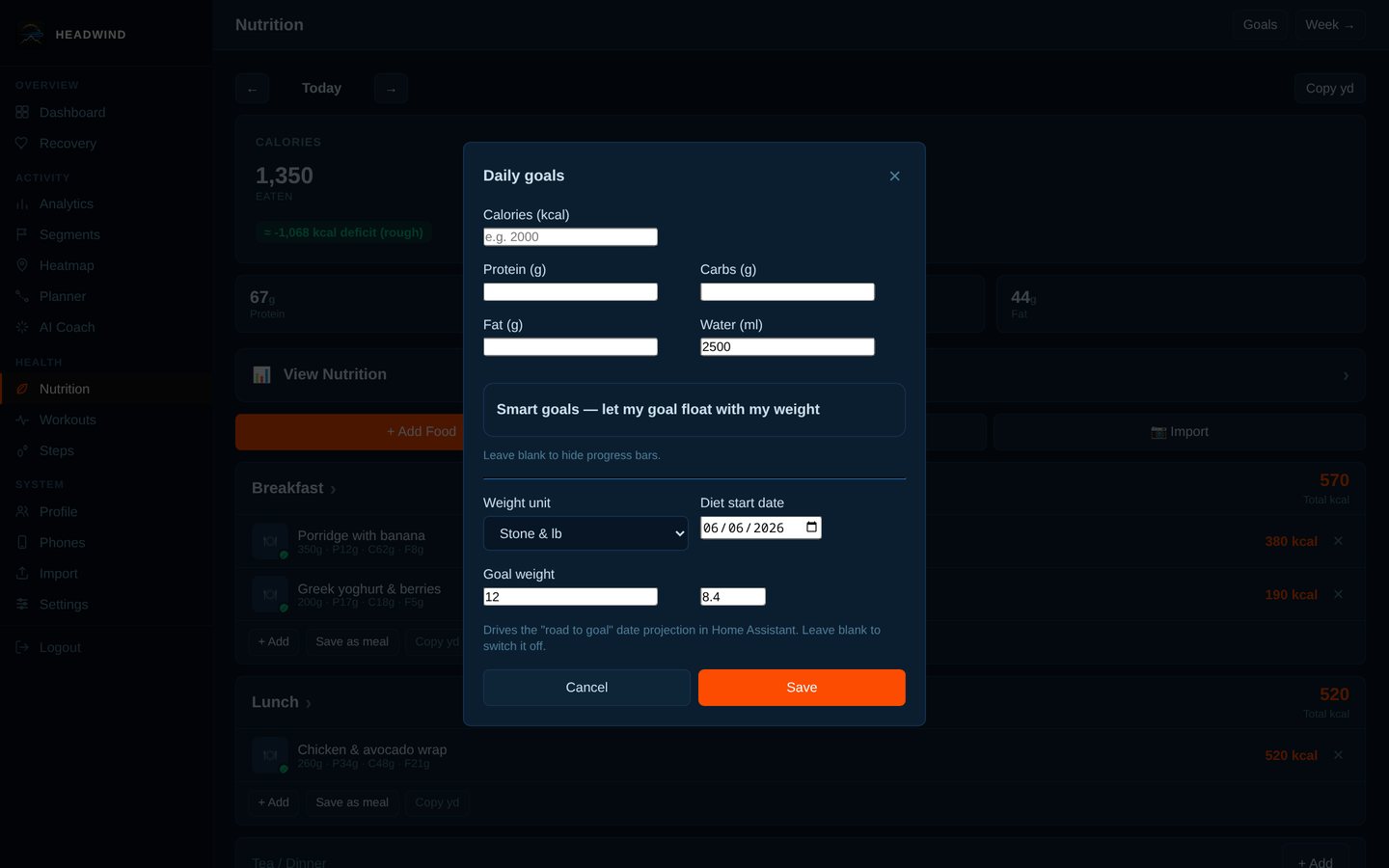Go to the next day arrow
This screenshot has height=868, width=1389.
(391, 89)
